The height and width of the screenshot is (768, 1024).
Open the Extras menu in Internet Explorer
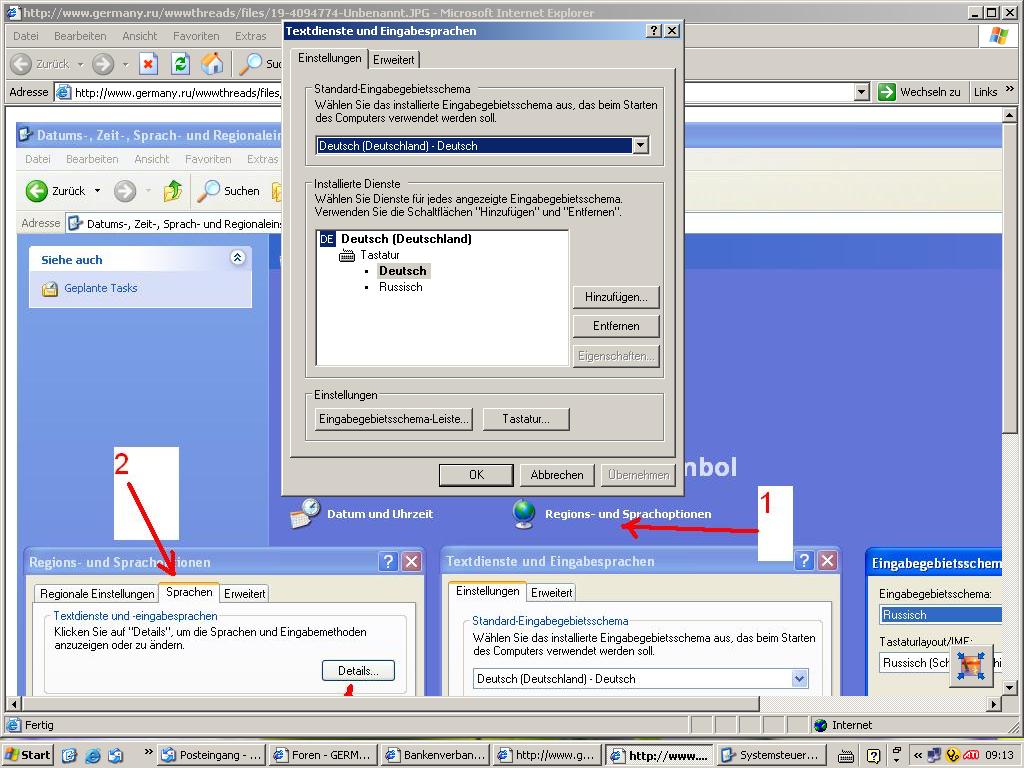[251, 36]
